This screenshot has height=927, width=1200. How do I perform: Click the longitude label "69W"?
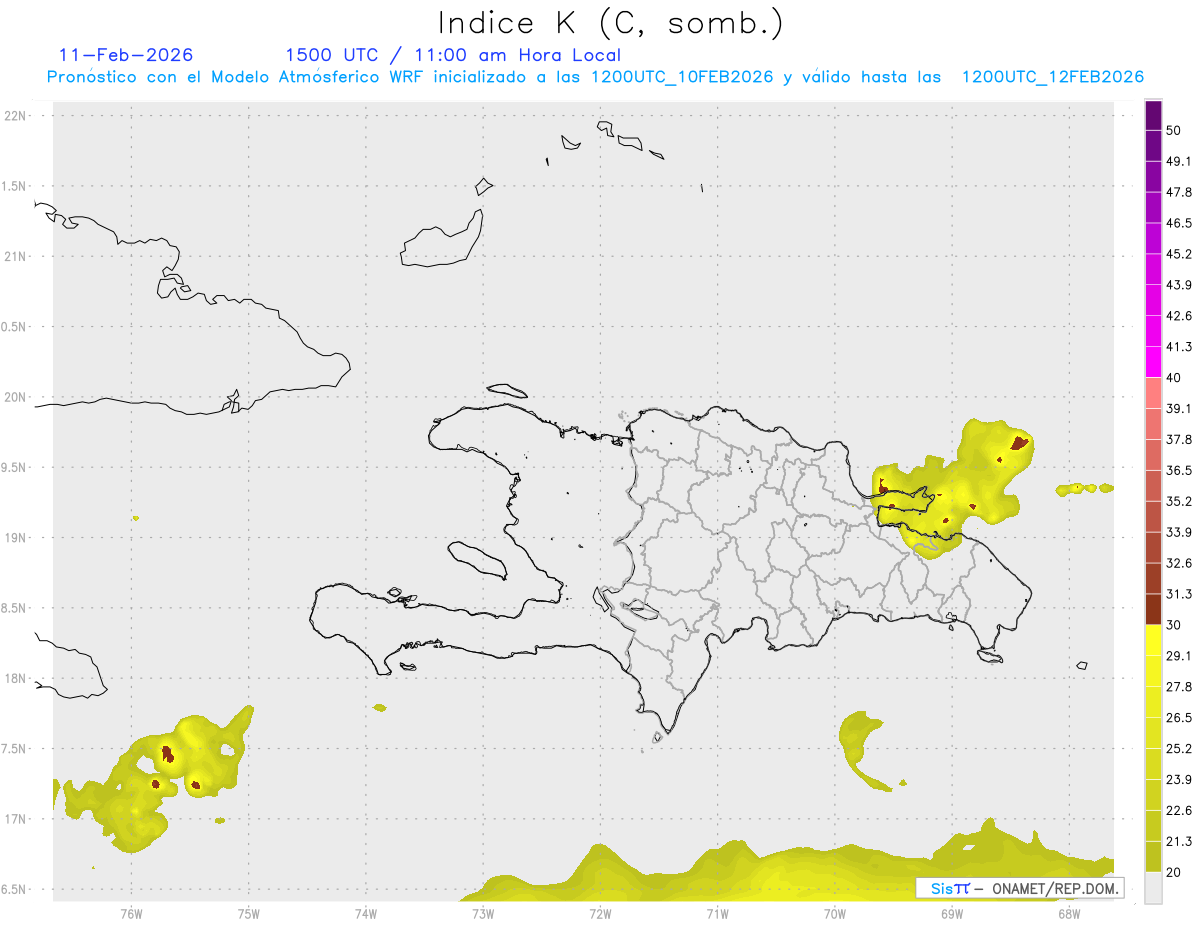click(952, 914)
